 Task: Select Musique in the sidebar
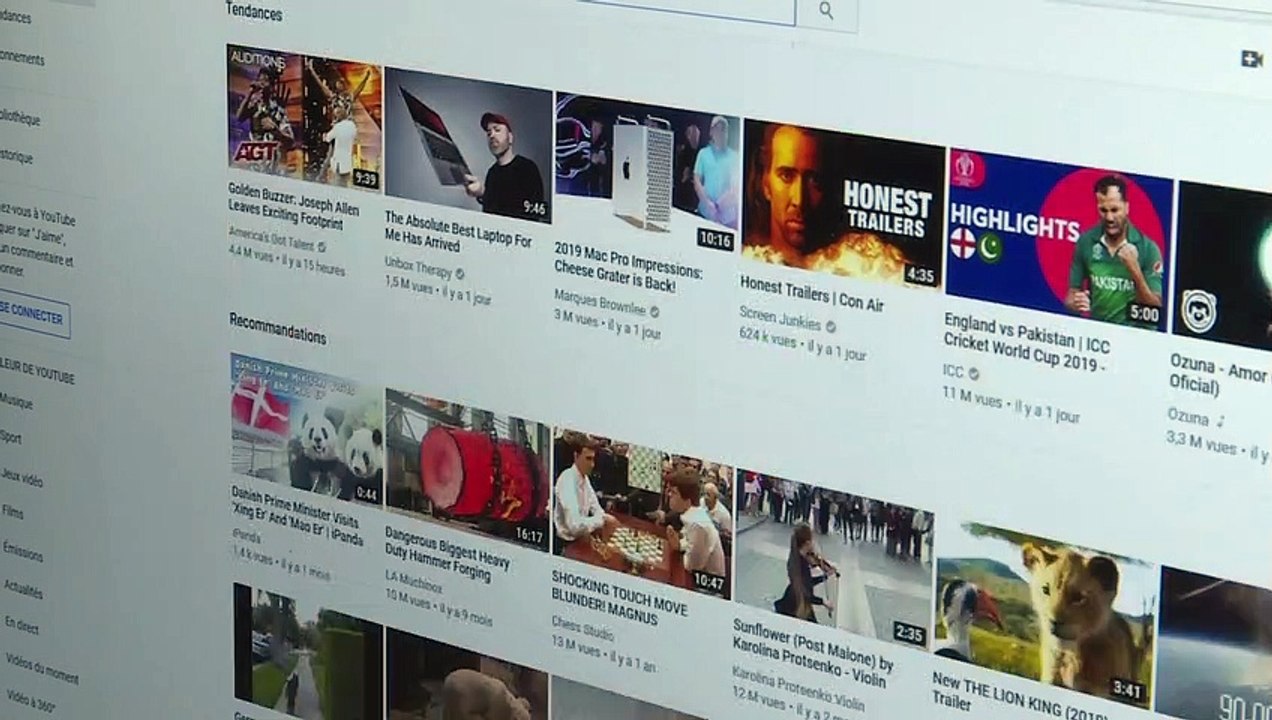point(16,401)
